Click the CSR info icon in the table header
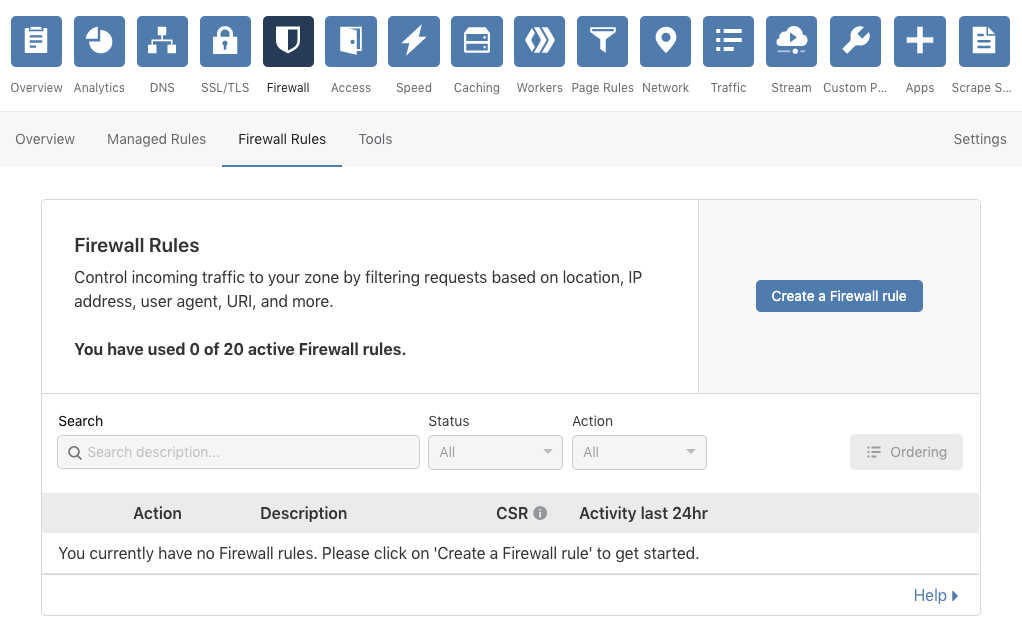1022x630 pixels. pyautogui.click(x=540, y=513)
